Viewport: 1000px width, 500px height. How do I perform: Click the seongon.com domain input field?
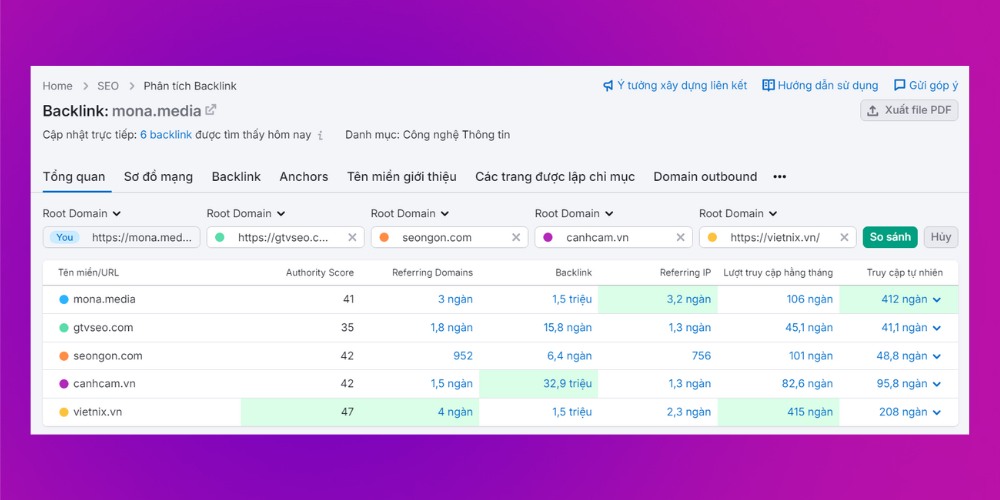pos(449,237)
